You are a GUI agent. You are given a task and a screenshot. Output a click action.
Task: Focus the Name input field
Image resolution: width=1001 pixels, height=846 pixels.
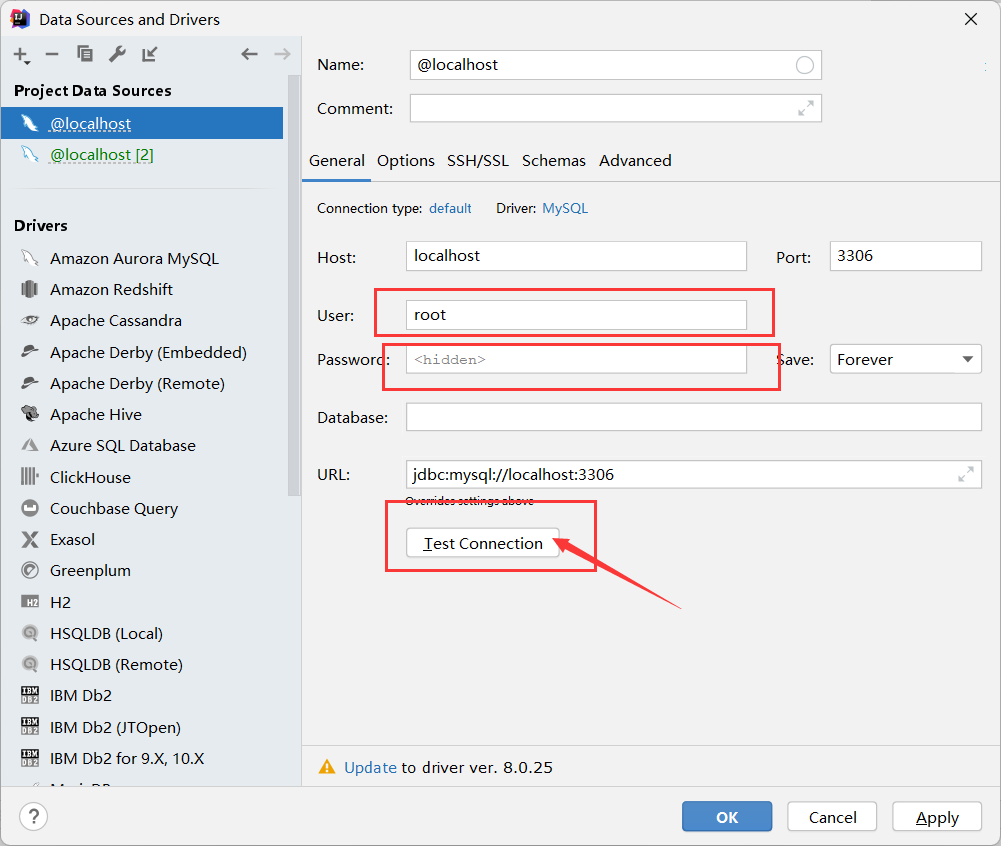pyautogui.click(x=615, y=65)
